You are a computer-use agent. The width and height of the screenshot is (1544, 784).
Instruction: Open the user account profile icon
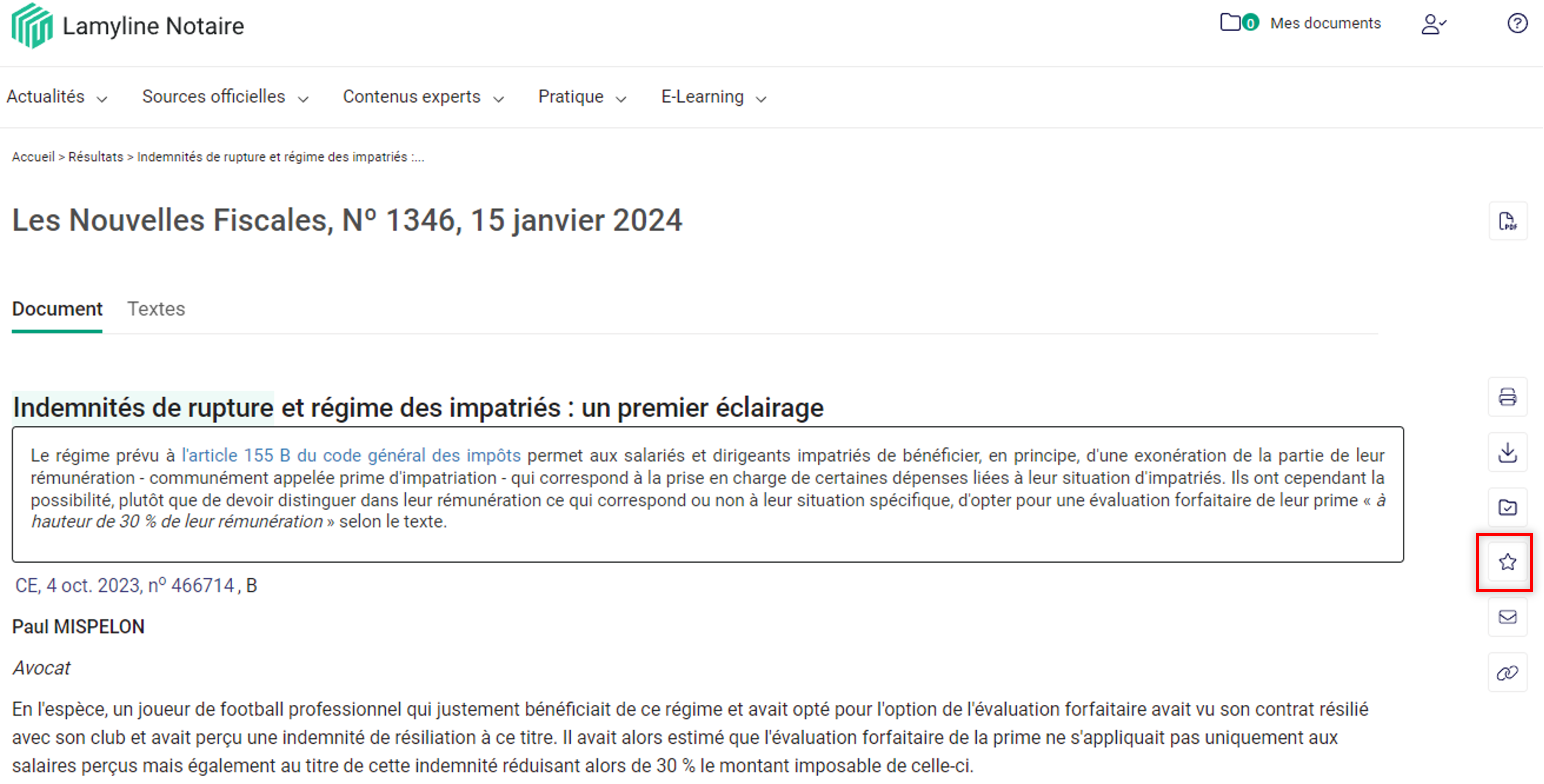tap(1433, 24)
